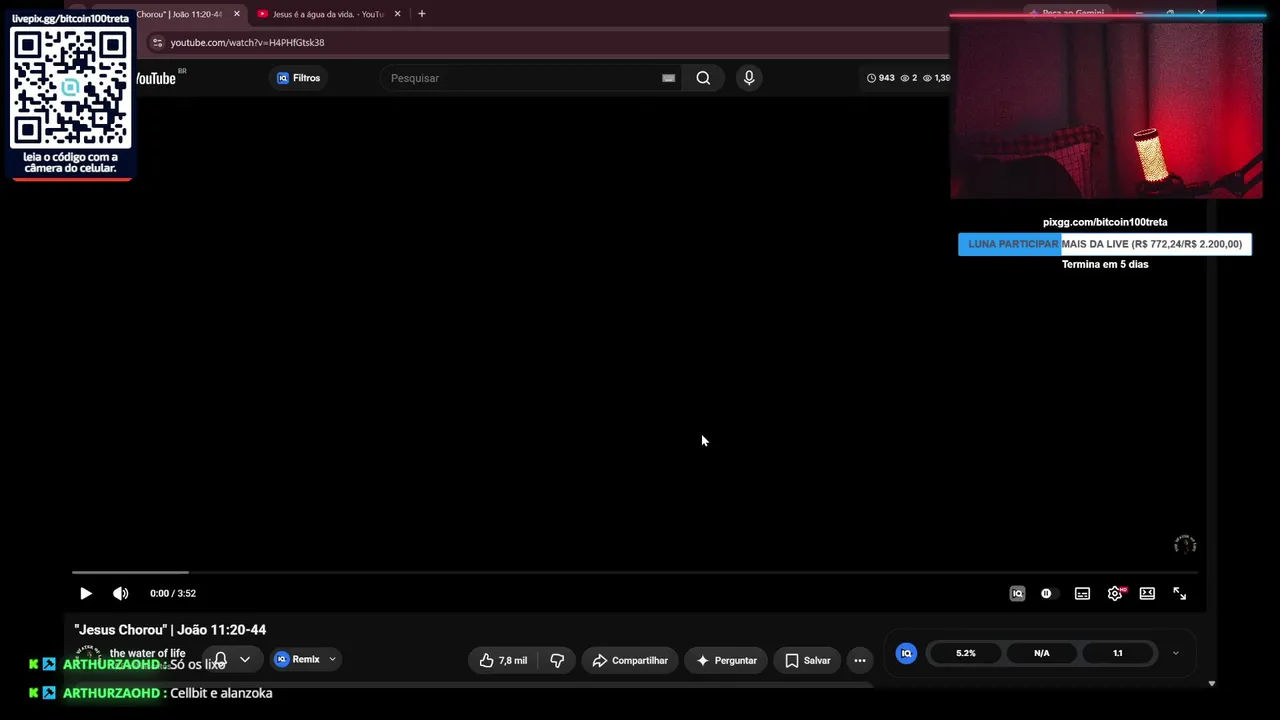Expand subscription notification chevron
The width and height of the screenshot is (1280, 720).
pos(245,659)
